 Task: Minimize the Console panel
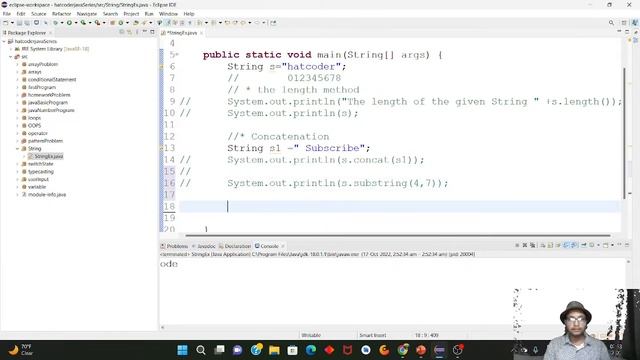pyautogui.click(x=619, y=245)
